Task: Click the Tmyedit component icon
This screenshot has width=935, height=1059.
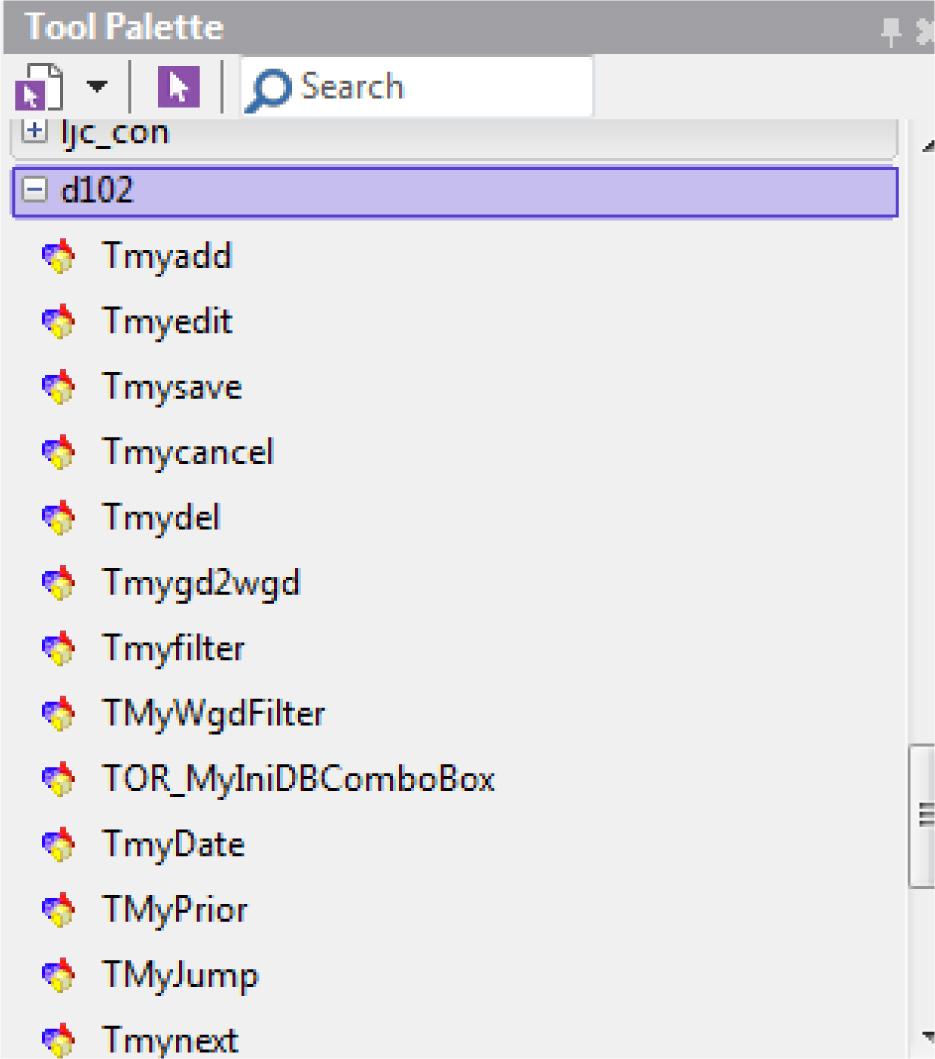Action: (56, 322)
